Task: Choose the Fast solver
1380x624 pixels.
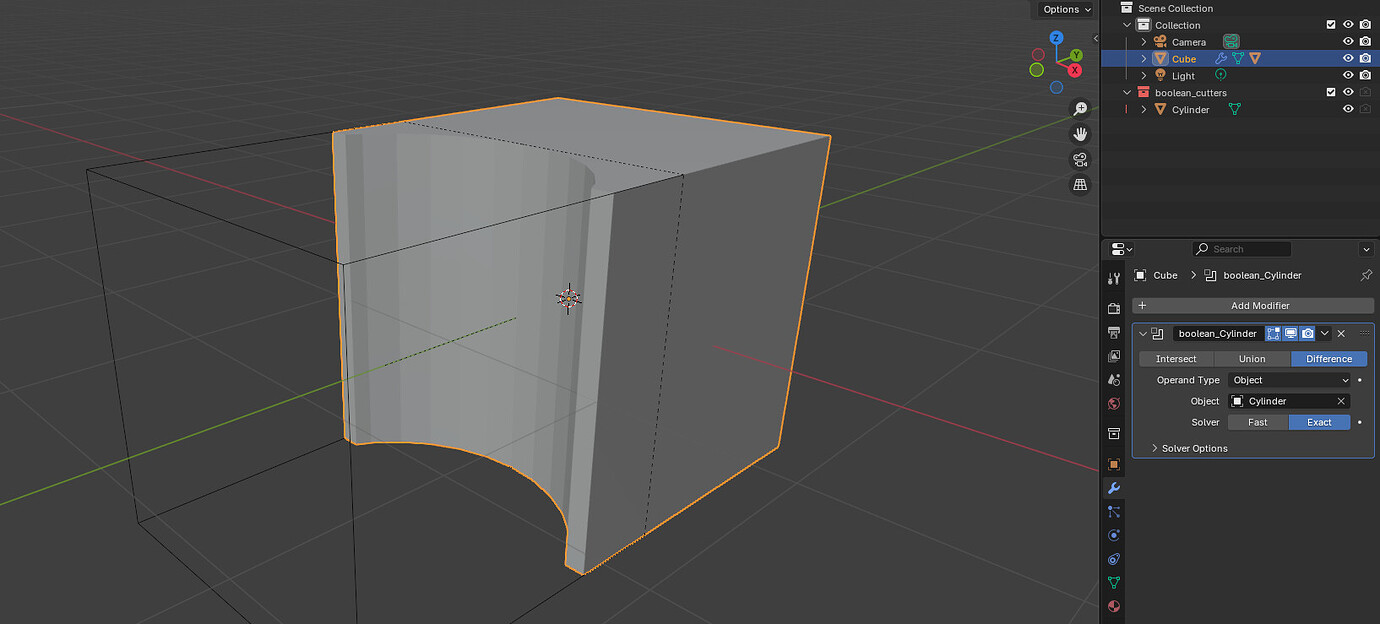Action: pyautogui.click(x=1258, y=422)
